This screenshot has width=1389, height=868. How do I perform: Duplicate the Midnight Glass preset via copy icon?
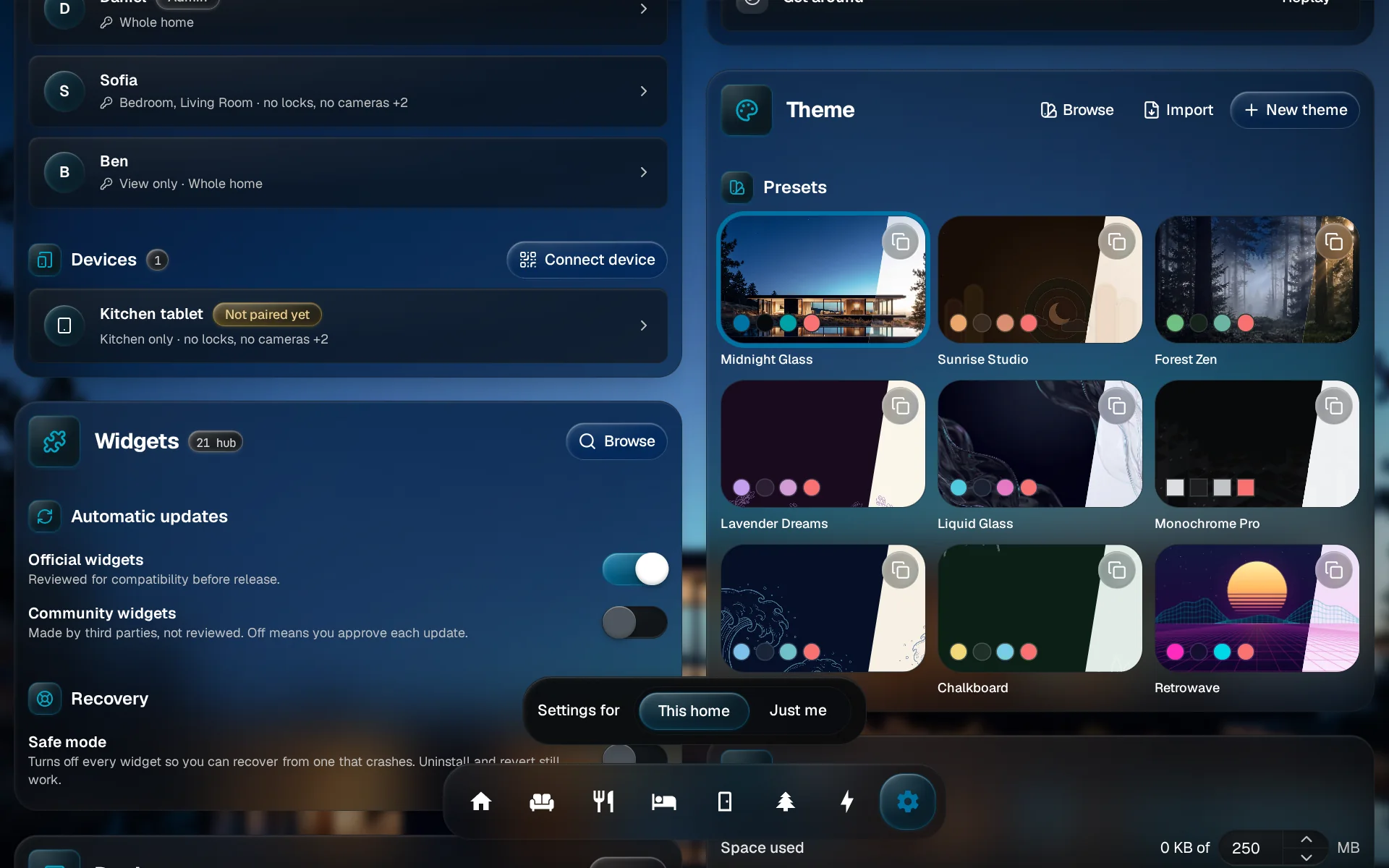pos(901,242)
